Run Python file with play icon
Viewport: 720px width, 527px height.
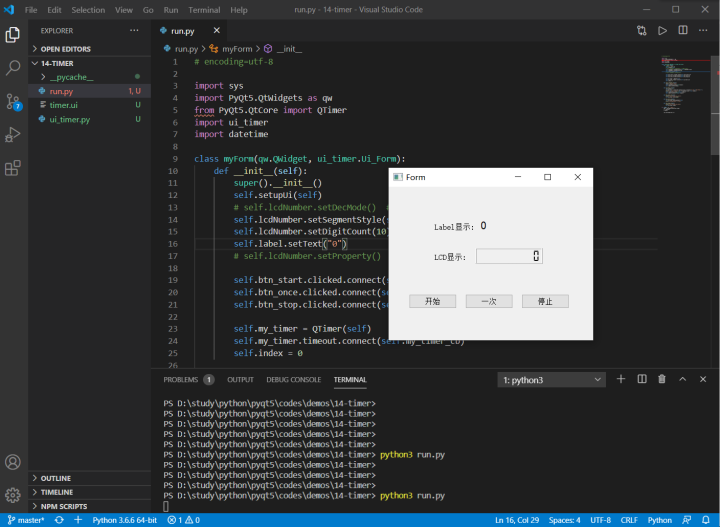pos(662,31)
